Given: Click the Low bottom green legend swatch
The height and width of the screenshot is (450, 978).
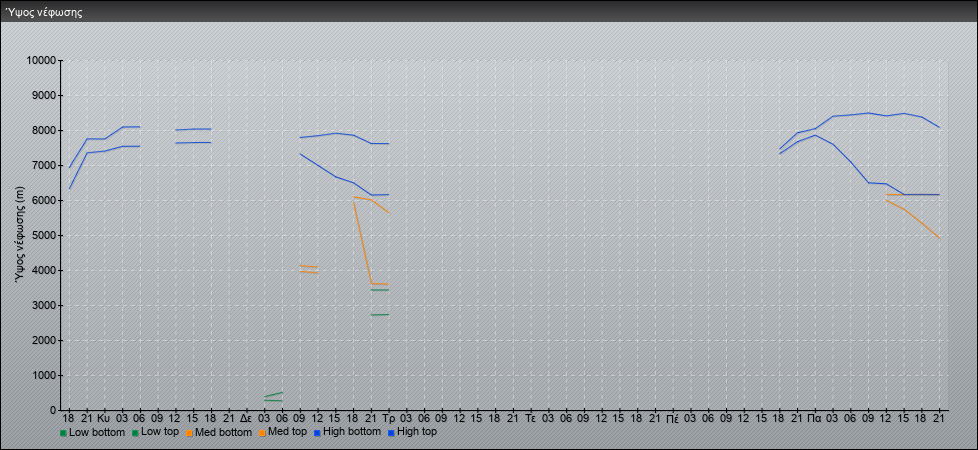Looking at the screenshot, I should click(x=63, y=433).
